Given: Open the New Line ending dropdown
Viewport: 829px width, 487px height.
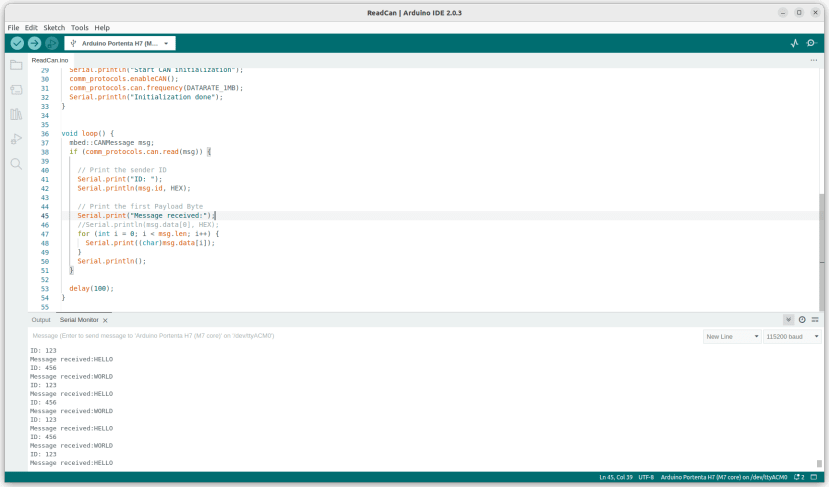Looking at the screenshot, I should (732, 336).
